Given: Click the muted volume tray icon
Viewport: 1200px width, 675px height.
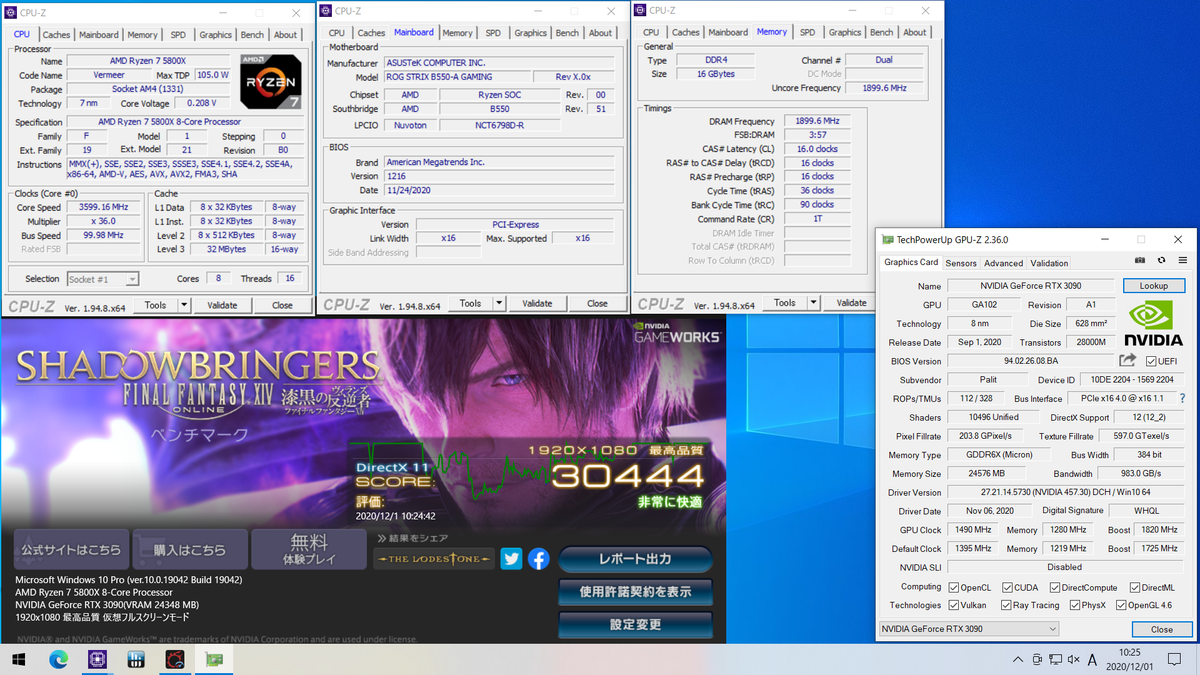Looking at the screenshot, I should (x=1075, y=660).
